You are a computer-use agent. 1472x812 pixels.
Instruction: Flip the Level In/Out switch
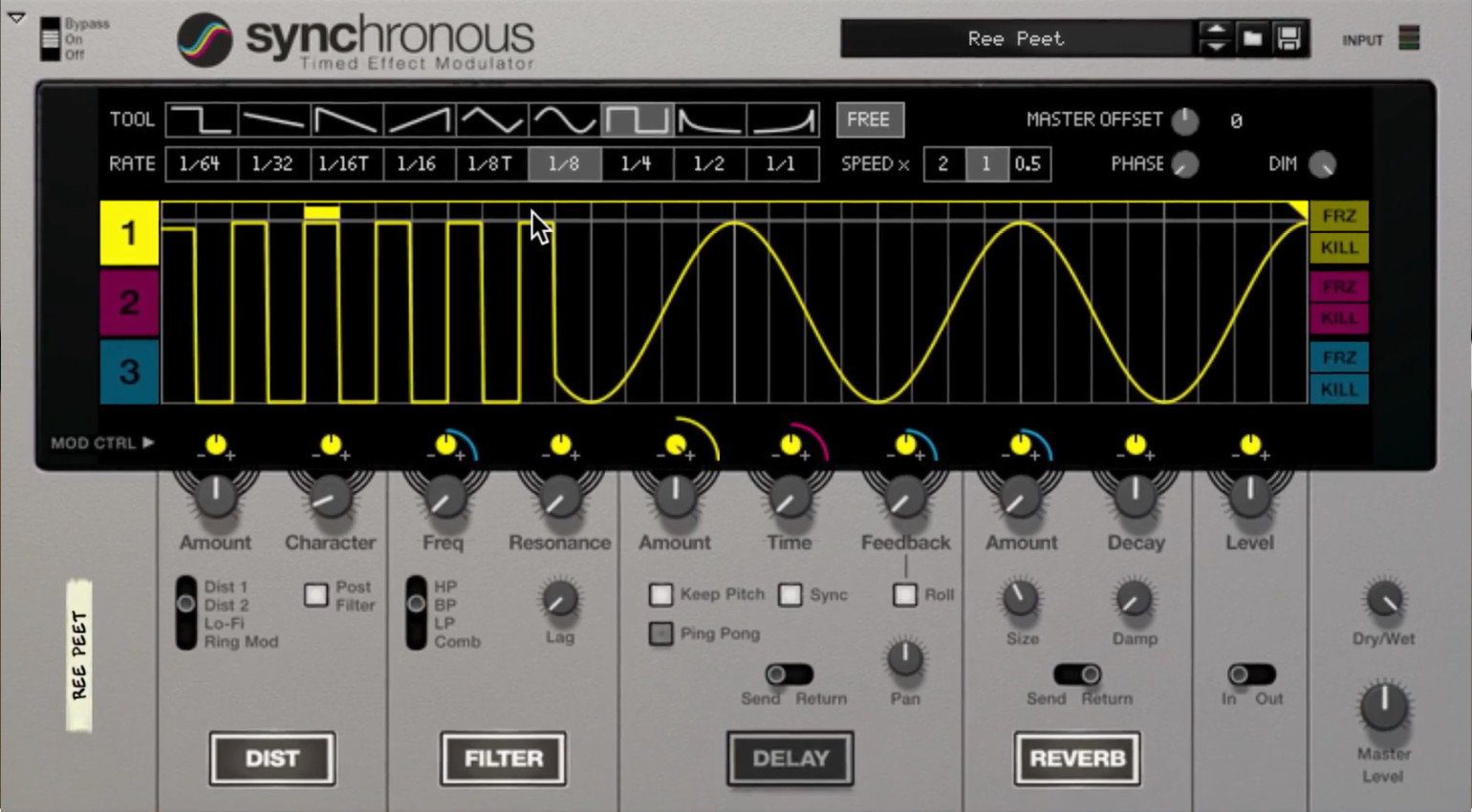click(x=1251, y=674)
